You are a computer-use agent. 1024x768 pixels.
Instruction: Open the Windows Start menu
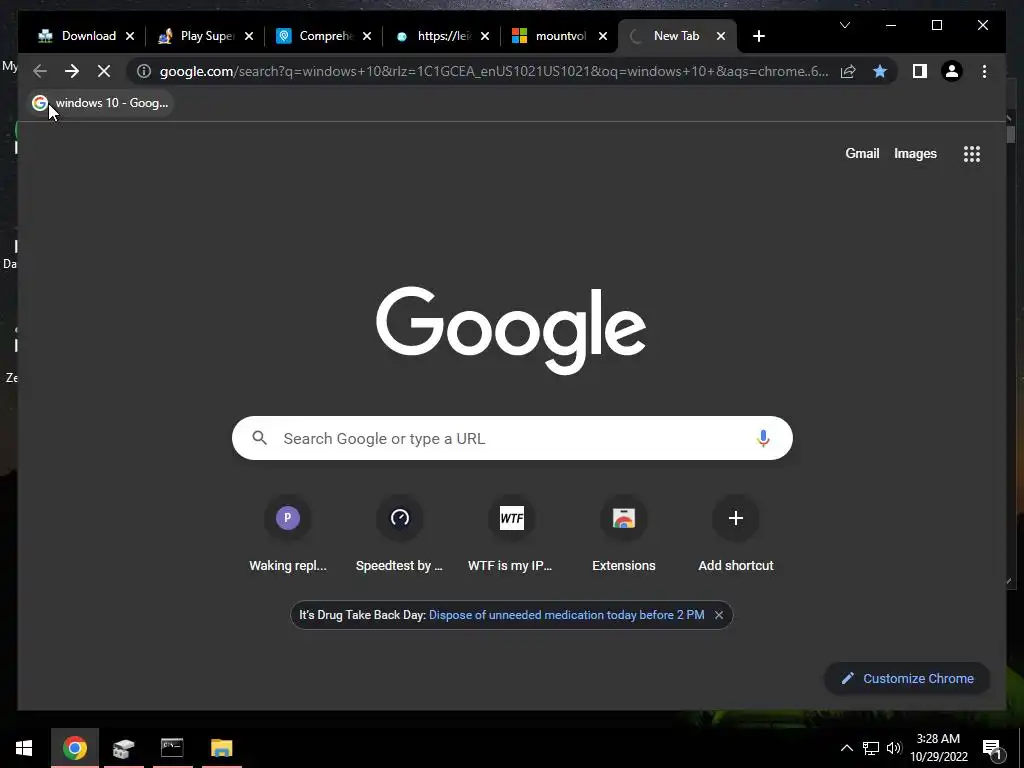click(x=24, y=748)
